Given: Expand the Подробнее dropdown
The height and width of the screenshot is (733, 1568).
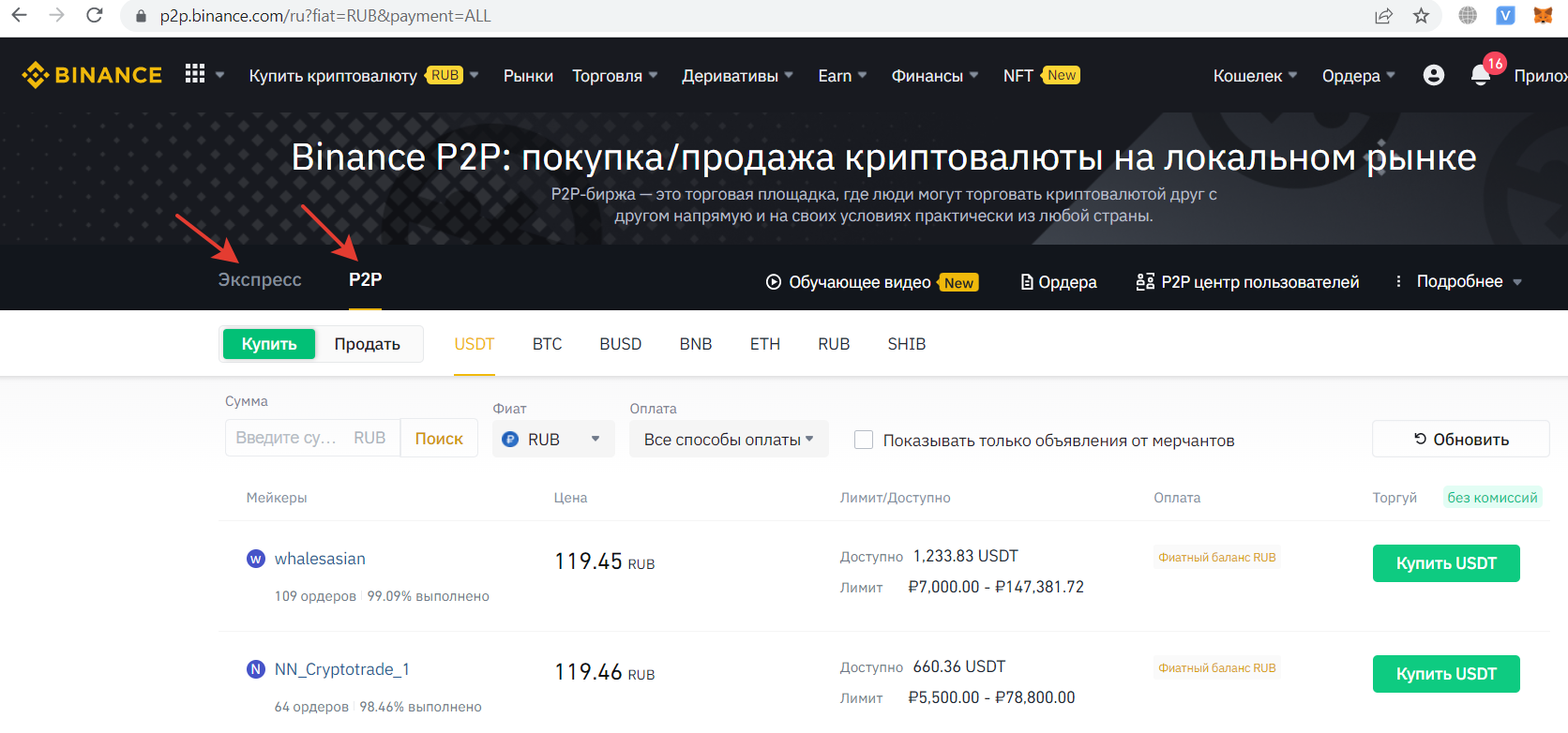Looking at the screenshot, I should pos(1469,281).
